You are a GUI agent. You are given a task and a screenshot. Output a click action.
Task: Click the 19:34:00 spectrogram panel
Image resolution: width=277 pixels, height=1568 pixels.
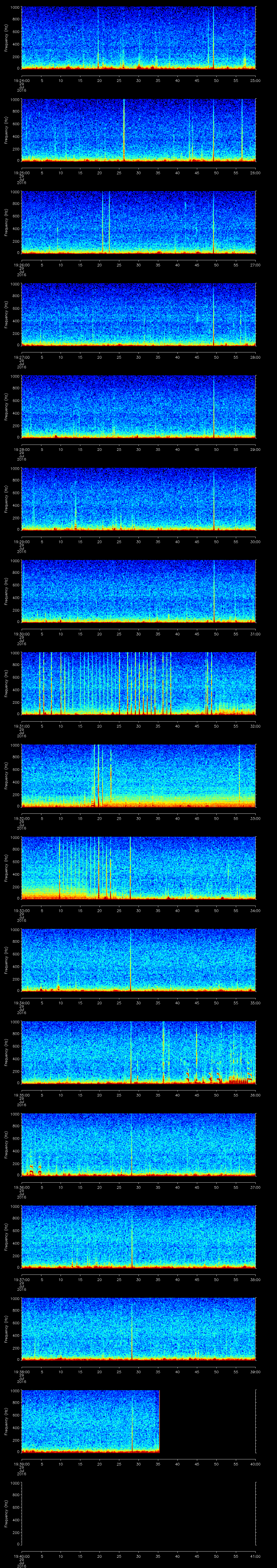pos(138,960)
